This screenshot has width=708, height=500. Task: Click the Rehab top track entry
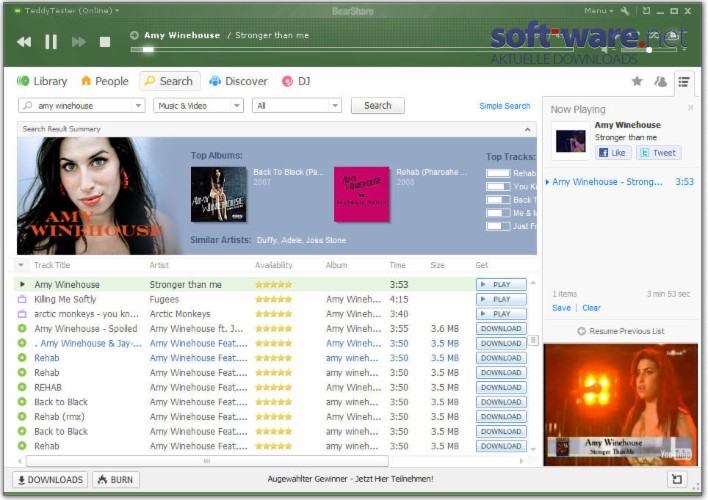pos(511,173)
